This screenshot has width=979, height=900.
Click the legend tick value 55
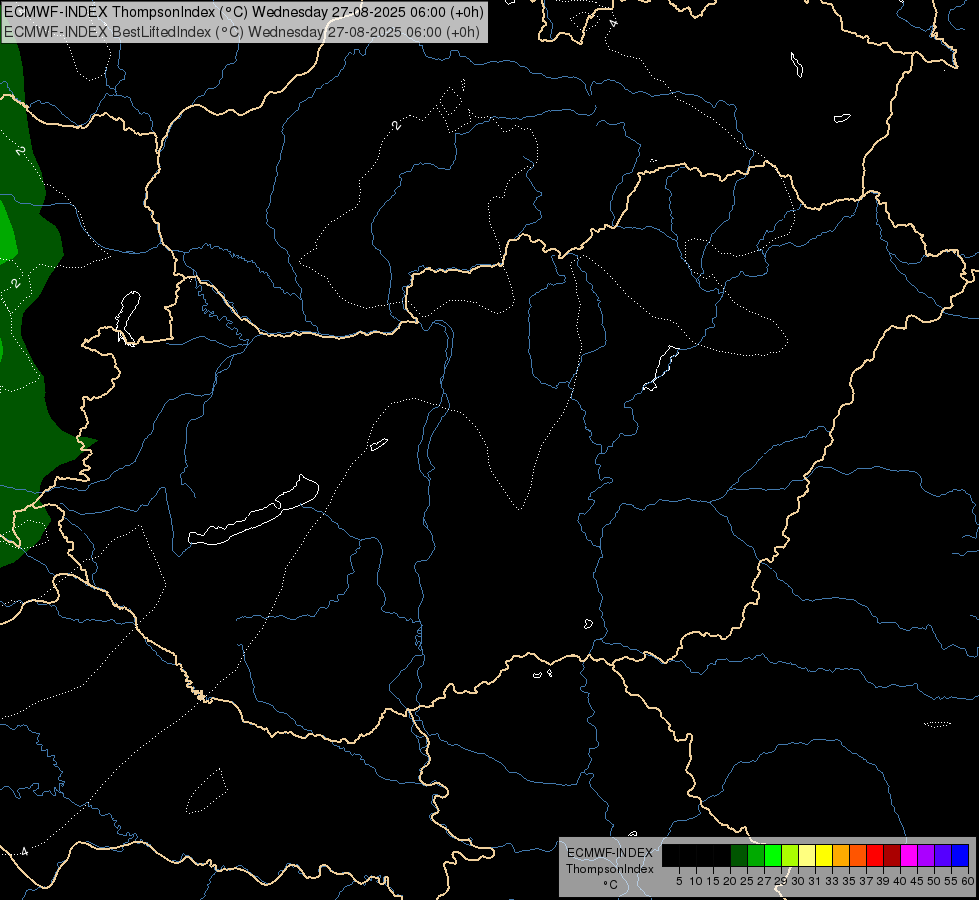950,881
